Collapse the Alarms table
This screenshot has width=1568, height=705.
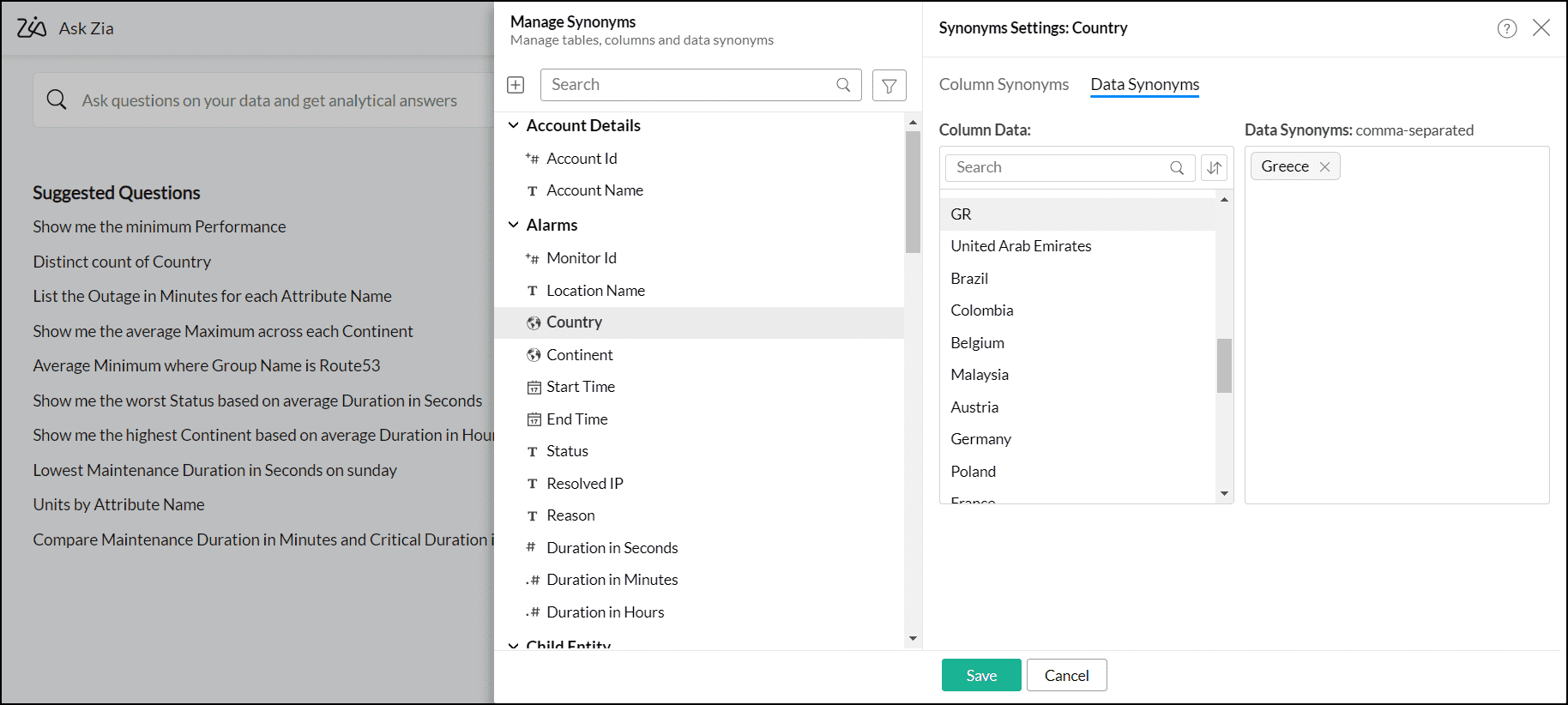[514, 226]
